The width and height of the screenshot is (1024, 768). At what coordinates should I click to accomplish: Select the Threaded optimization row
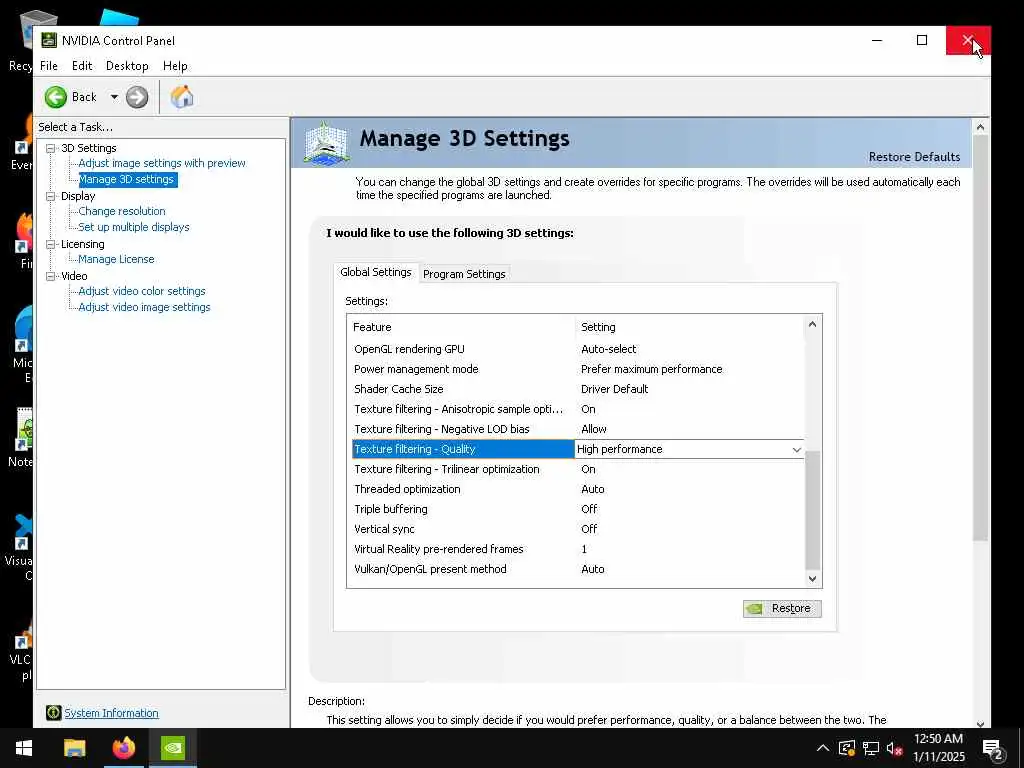coord(578,489)
